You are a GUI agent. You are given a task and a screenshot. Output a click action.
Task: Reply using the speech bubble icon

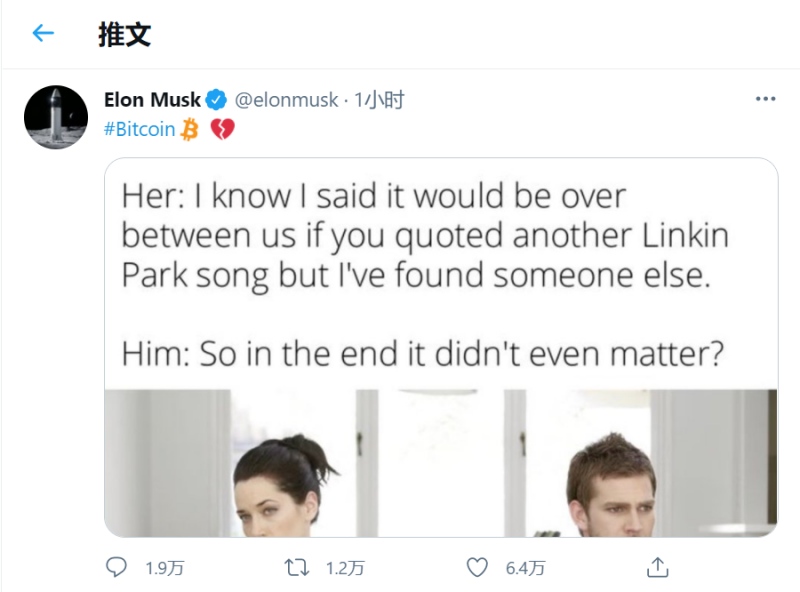coord(116,567)
